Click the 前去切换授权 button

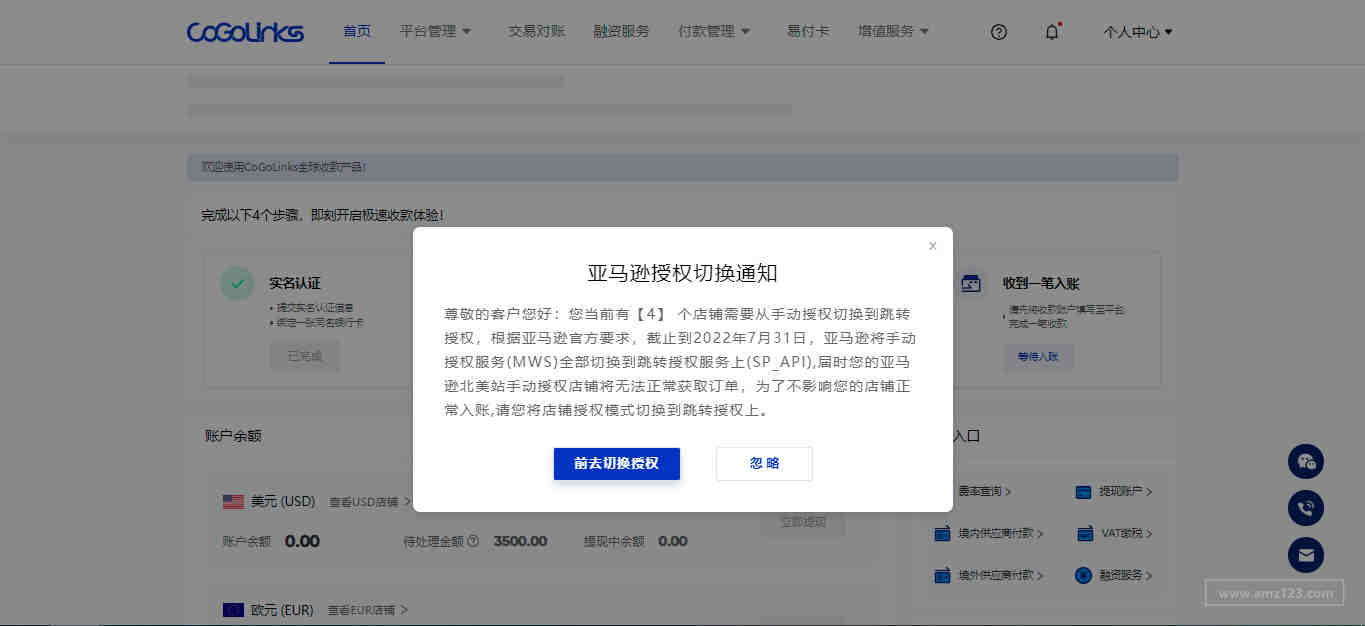pyautogui.click(x=617, y=464)
